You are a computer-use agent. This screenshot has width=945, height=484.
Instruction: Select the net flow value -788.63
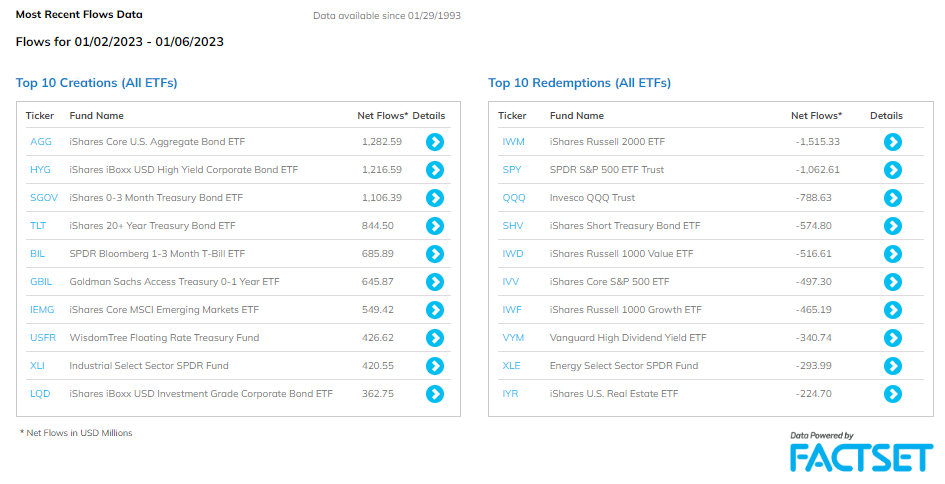click(813, 198)
